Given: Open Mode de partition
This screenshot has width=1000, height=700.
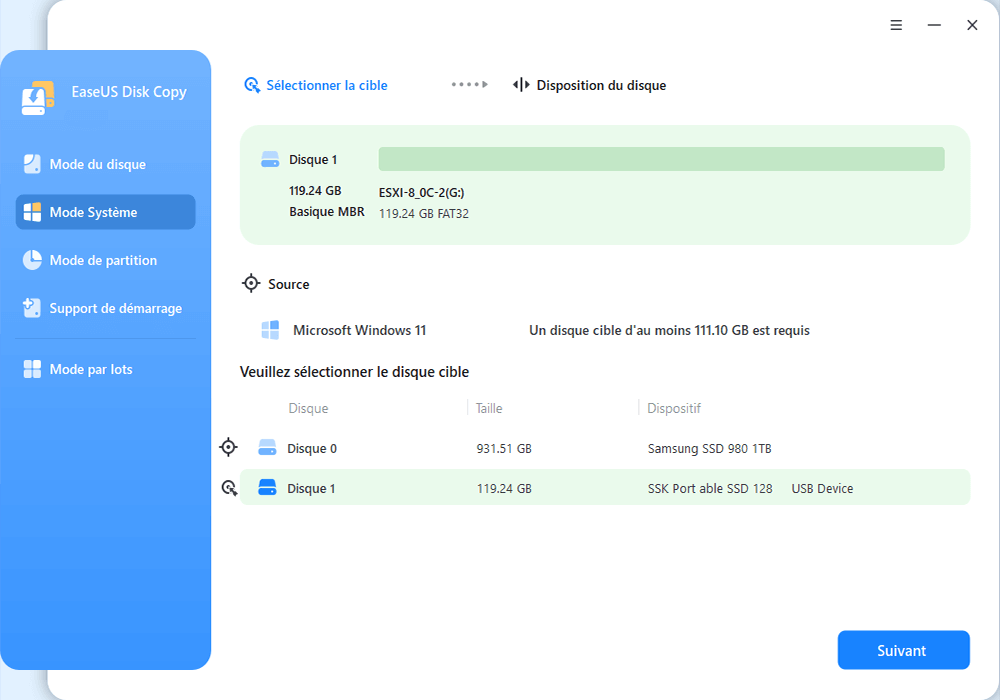Looking at the screenshot, I should 105,260.
